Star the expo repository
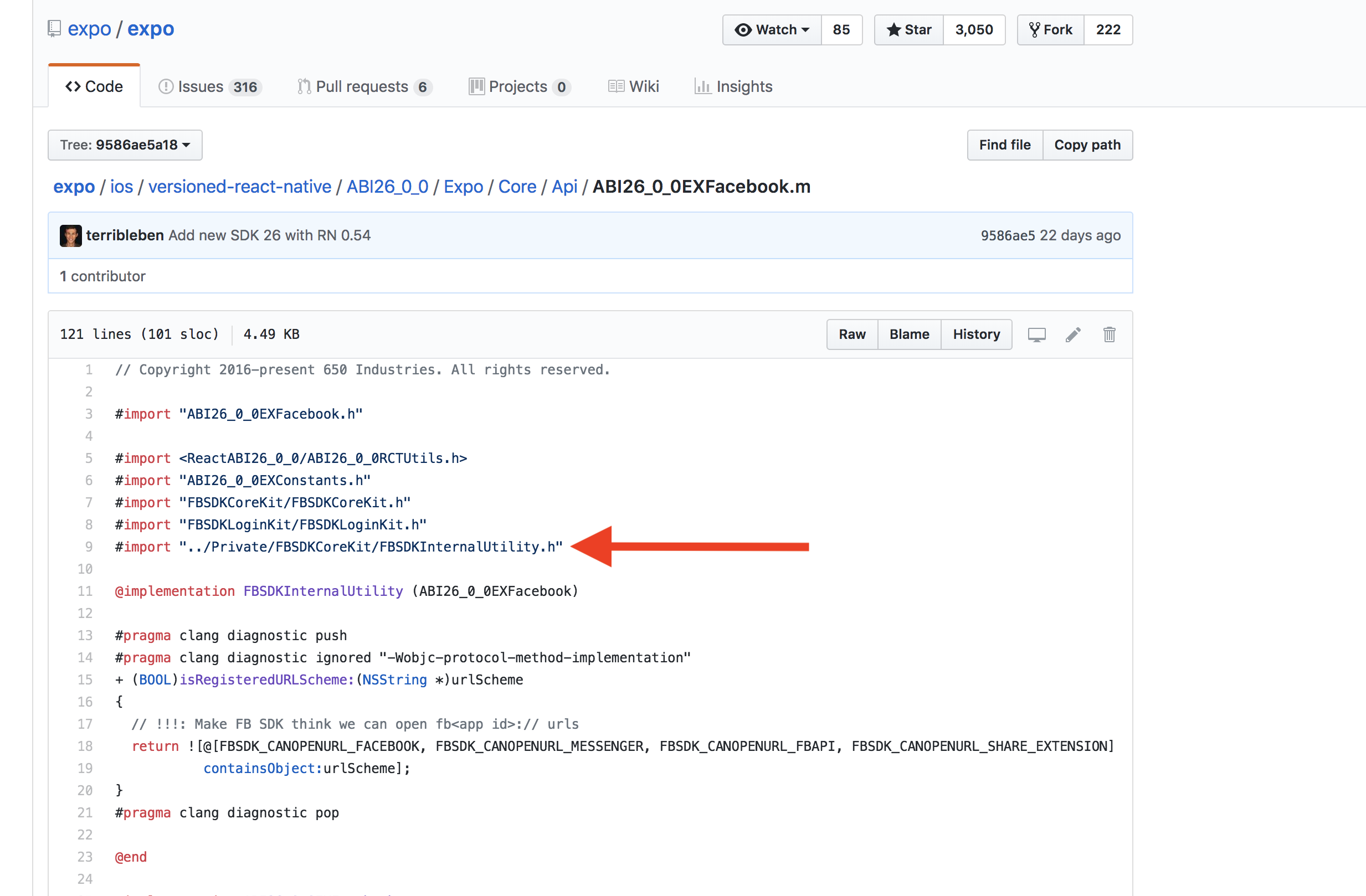 coord(908,30)
